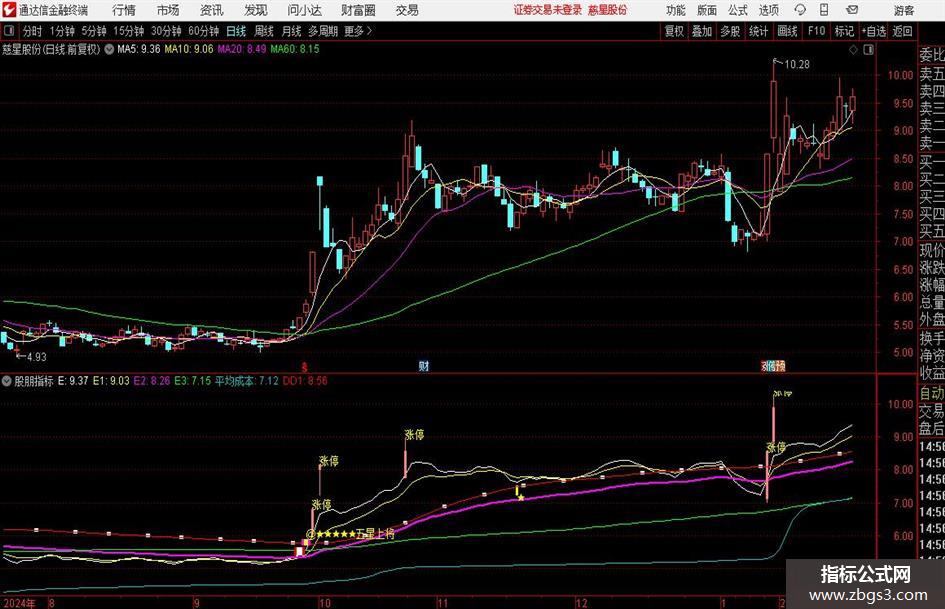Viewport: 945px width, 609px height.
Task: Click the red $ marker on time axis
Action: 305,366
